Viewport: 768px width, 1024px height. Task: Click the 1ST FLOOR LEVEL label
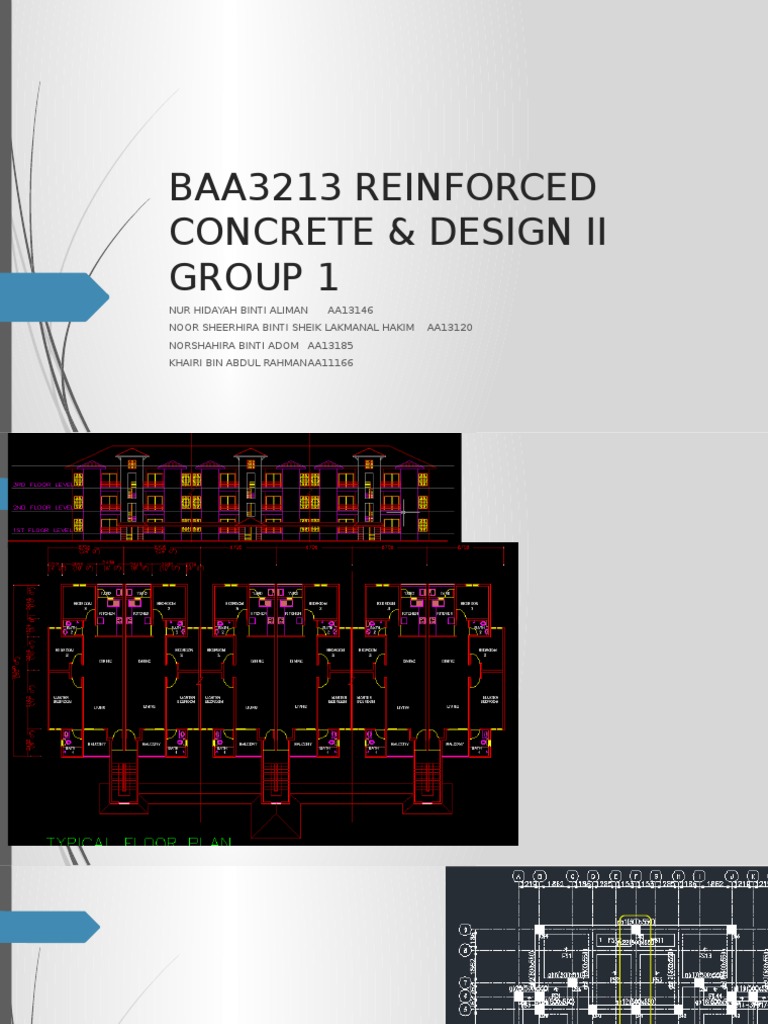[x=42, y=530]
